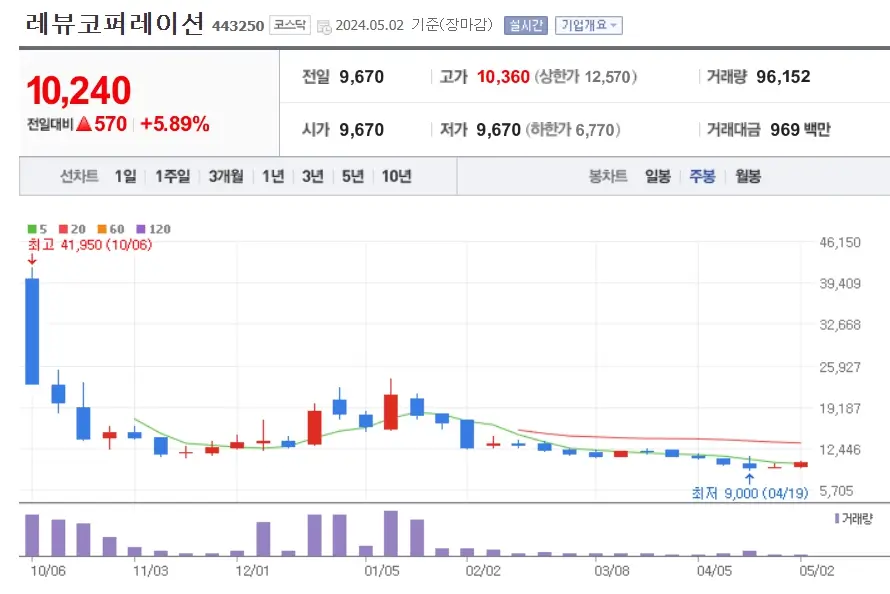The image size is (890, 594).
Task: Click the red 20-day moving average legend icon
Action: pyautogui.click(x=61, y=229)
